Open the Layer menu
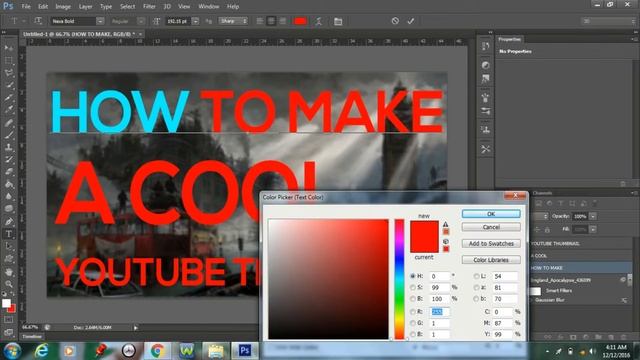The image size is (640, 360). (85, 7)
